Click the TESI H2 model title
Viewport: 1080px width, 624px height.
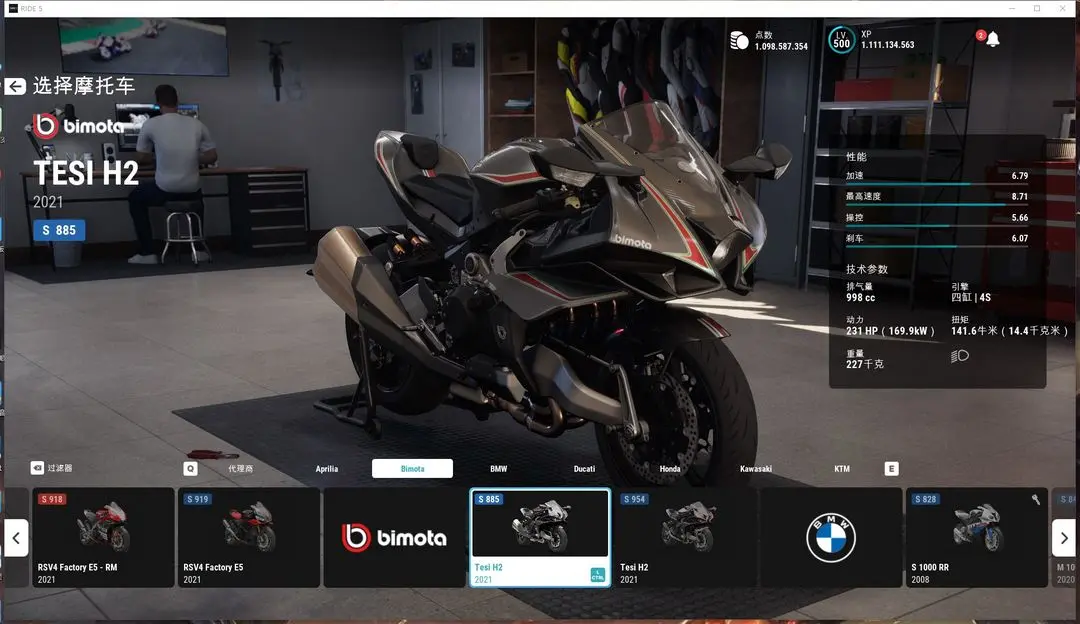coord(86,173)
